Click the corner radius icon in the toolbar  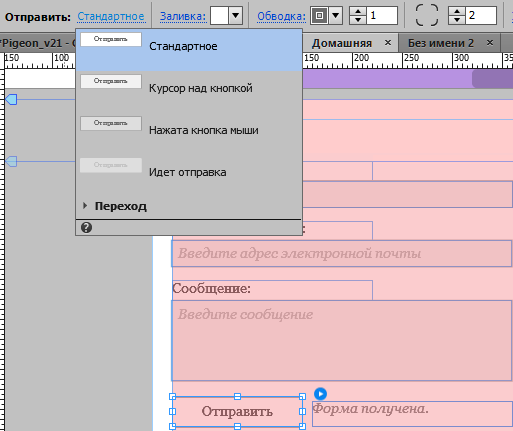click(x=427, y=15)
